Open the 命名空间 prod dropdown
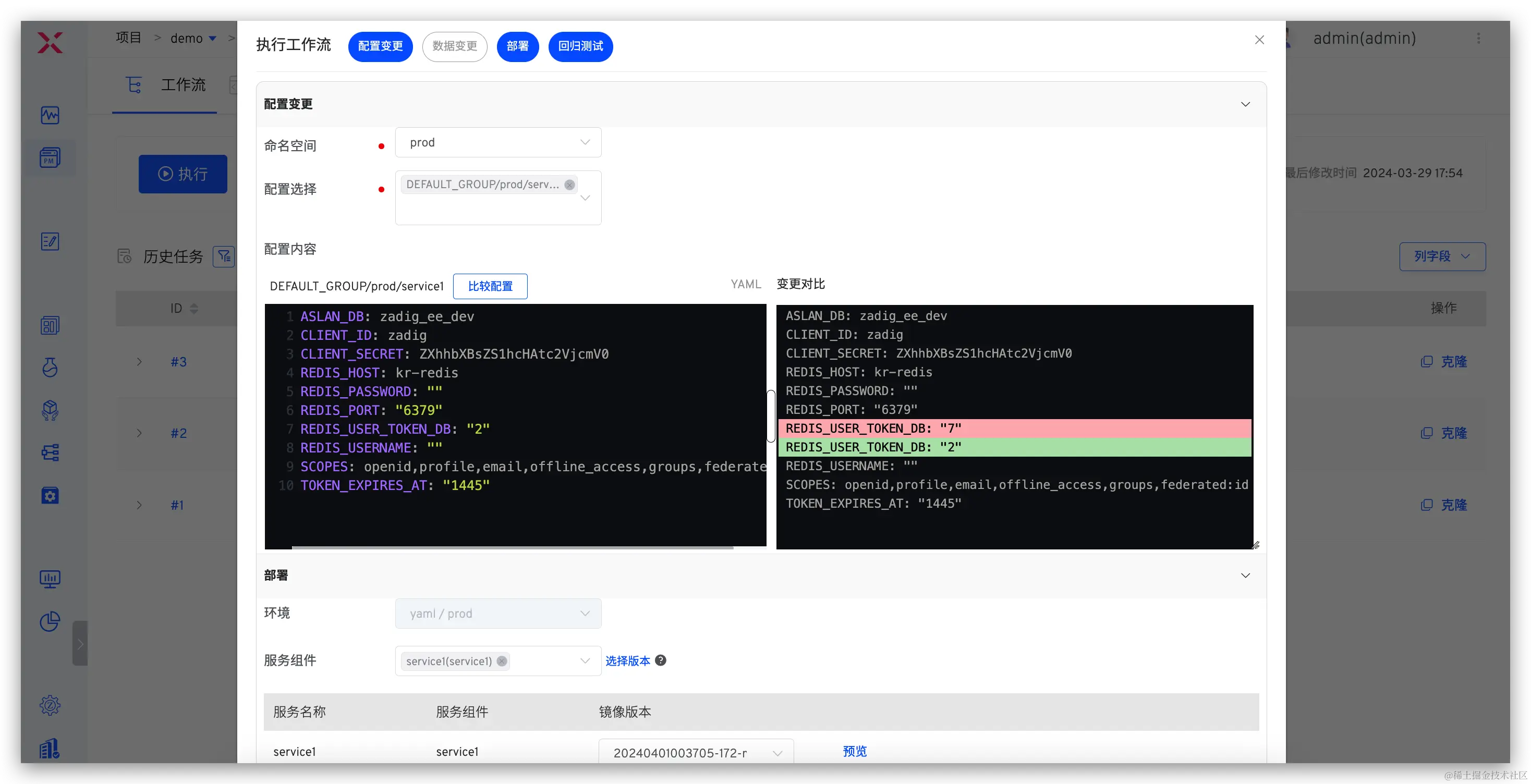The height and width of the screenshot is (784, 1531). click(x=498, y=142)
